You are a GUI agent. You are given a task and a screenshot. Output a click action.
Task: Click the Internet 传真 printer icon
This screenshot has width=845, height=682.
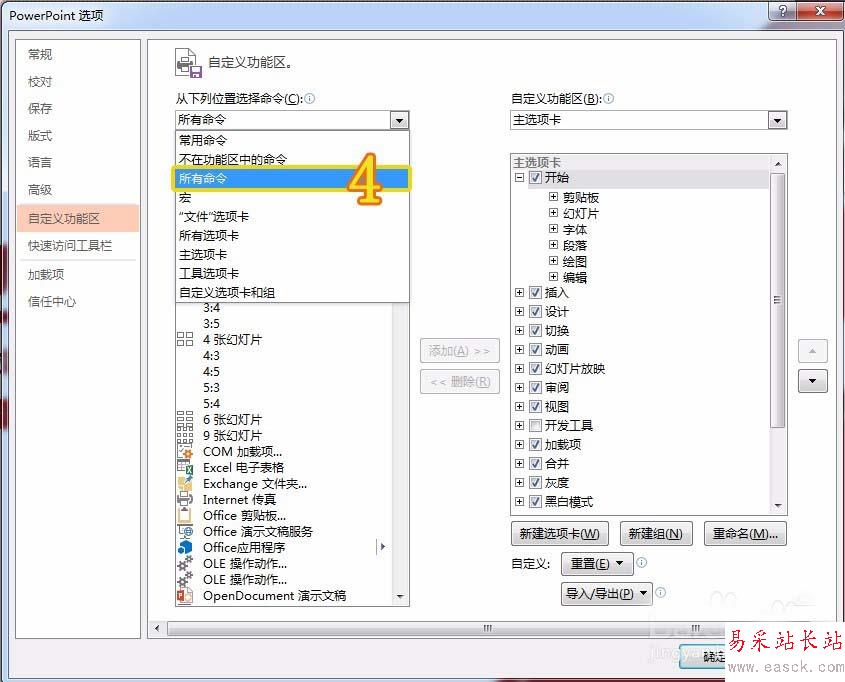coord(185,499)
